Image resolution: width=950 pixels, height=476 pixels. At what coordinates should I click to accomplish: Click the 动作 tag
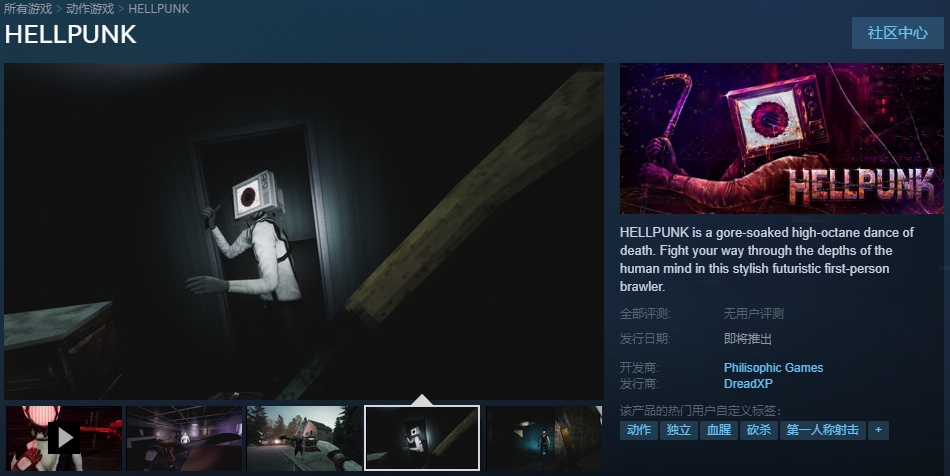tap(639, 430)
